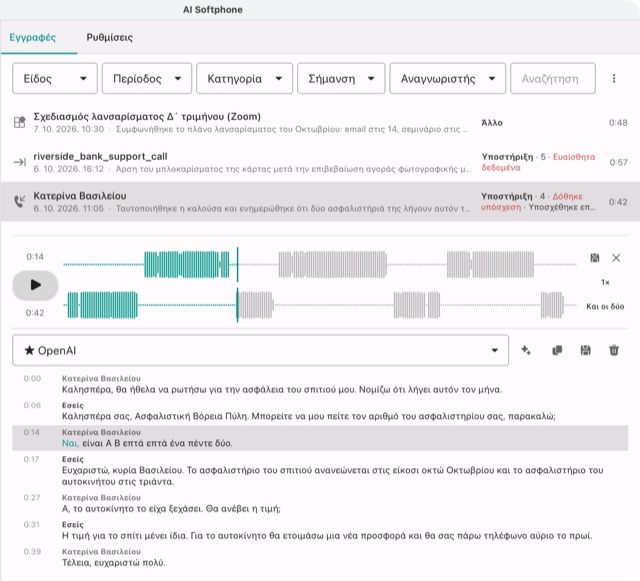Delete the transcript with the trash icon

click(x=614, y=350)
